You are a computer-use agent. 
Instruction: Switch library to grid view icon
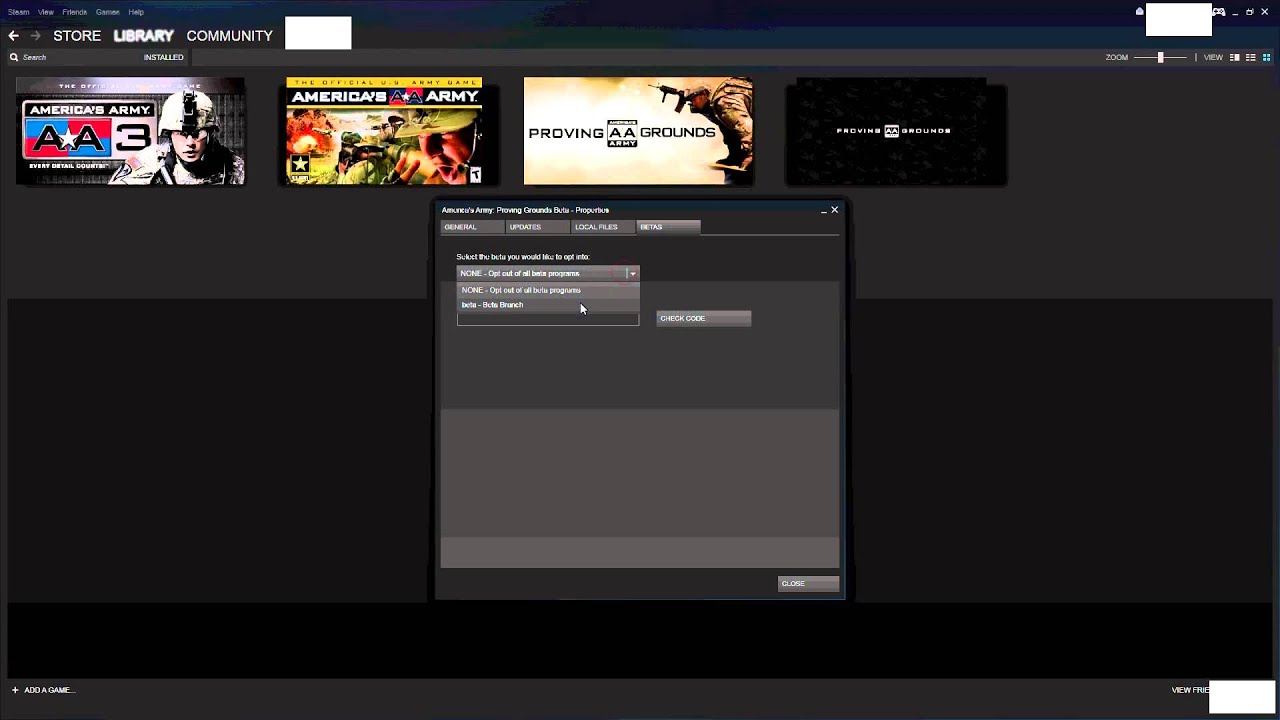tap(1266, 58)
